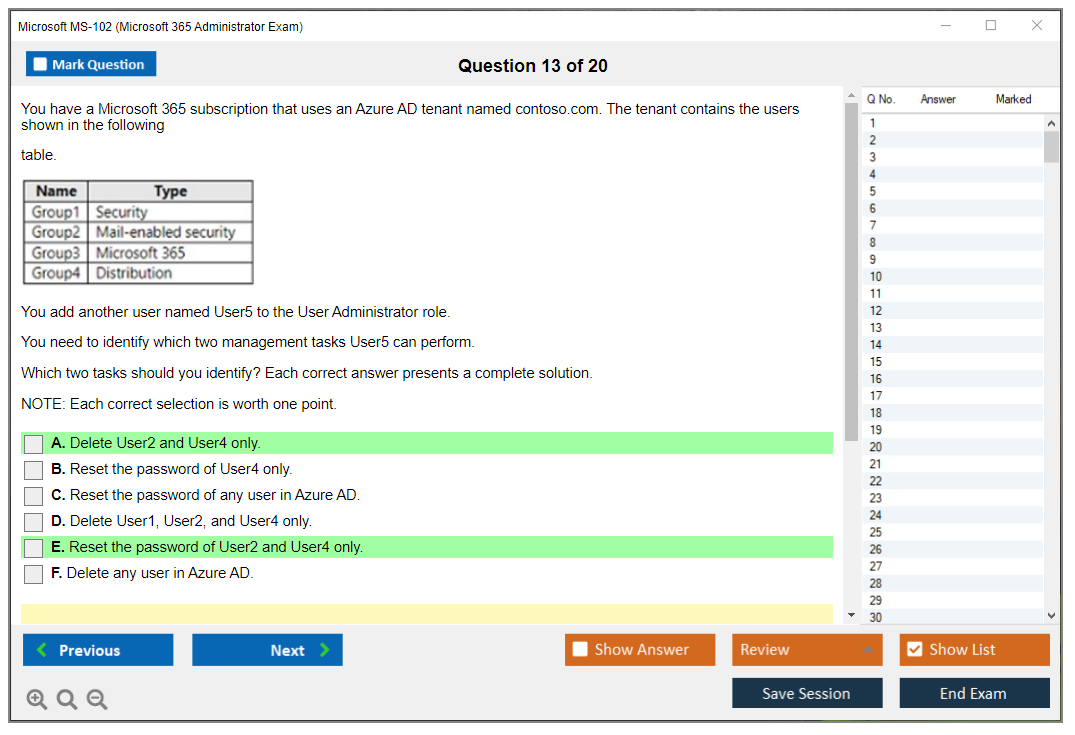The width and height of the screenshot is (1075, 735).
Task: Select question 1 in the list
Action: tap(953, 123)
